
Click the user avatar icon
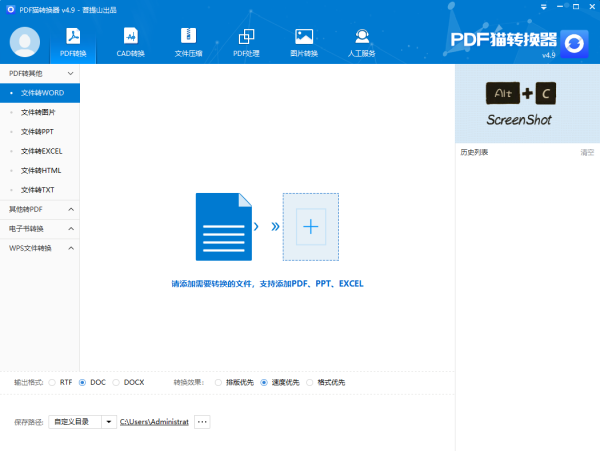25,42
